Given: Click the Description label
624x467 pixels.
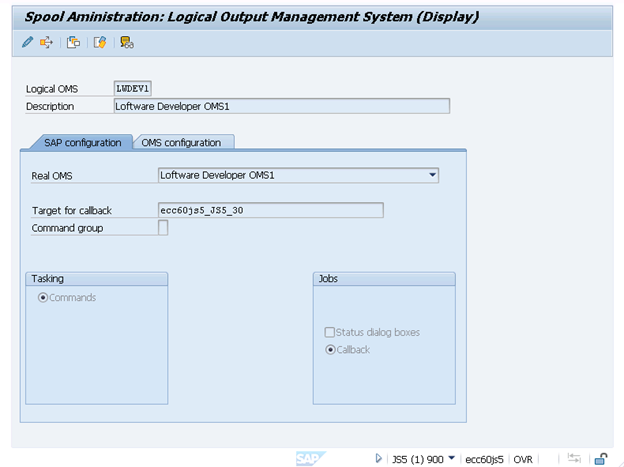Looking at the screenshot, I should pyautogui.click(x=50, y=106).
